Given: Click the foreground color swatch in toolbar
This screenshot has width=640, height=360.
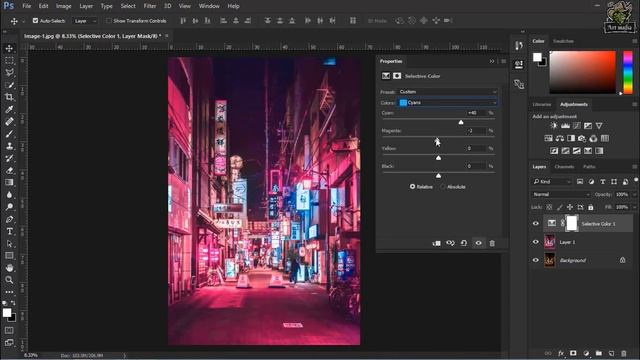Looking at the screenshot, I should click(x=7, y=313).
